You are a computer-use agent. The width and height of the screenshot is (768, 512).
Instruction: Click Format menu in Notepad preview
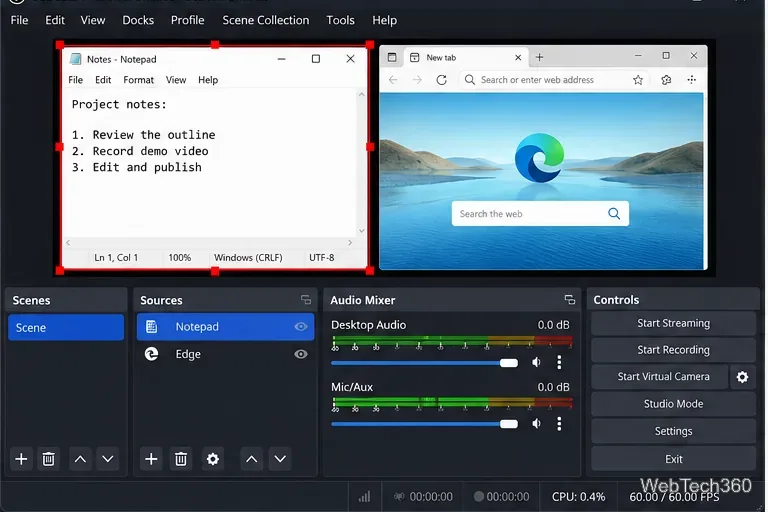(139, 80)
